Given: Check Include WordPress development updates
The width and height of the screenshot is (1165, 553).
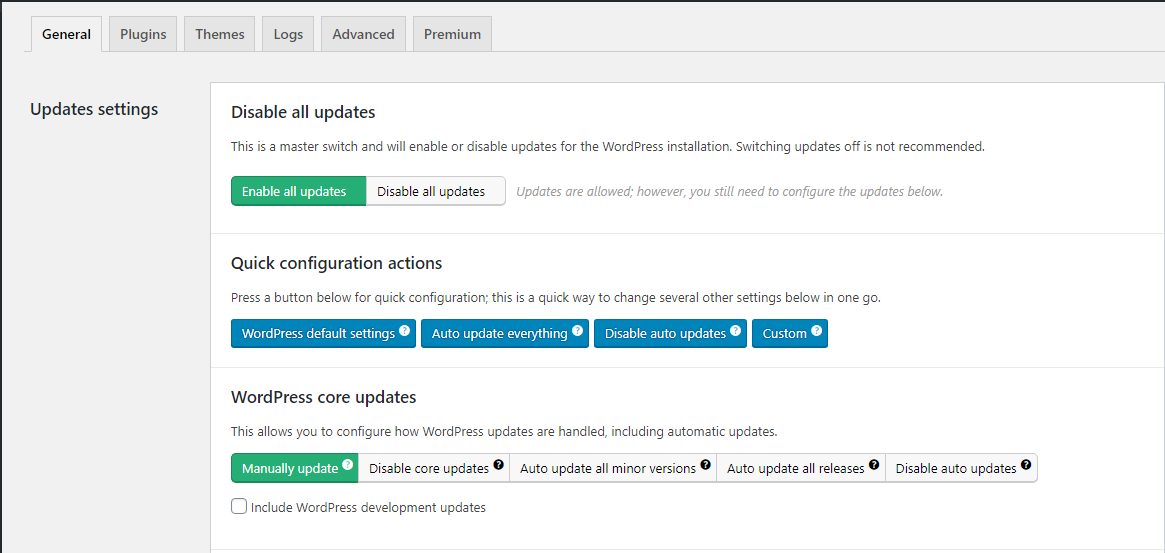Looking at the screenshot, I should 239,507.
